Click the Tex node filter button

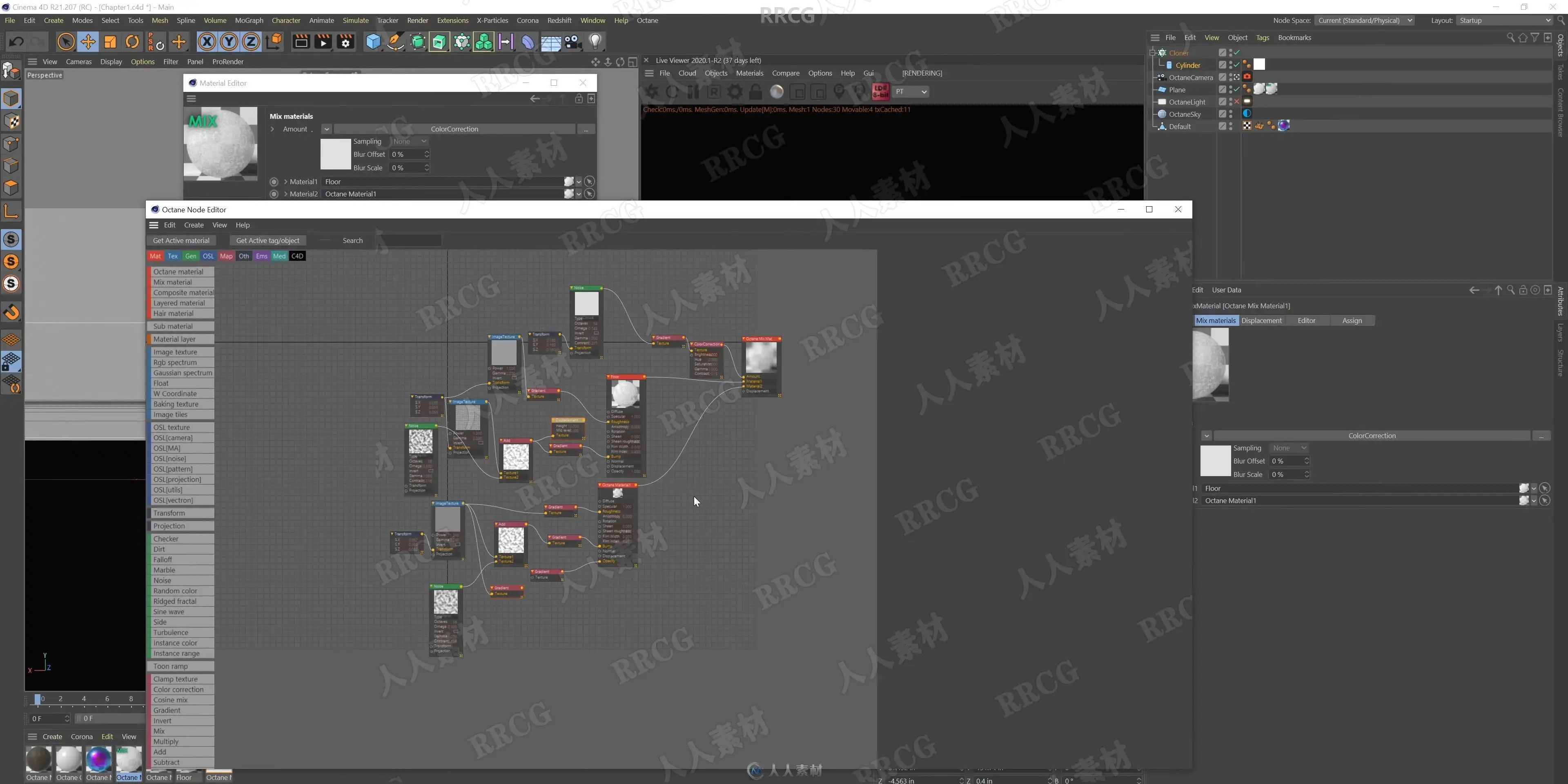pos(173,256)
